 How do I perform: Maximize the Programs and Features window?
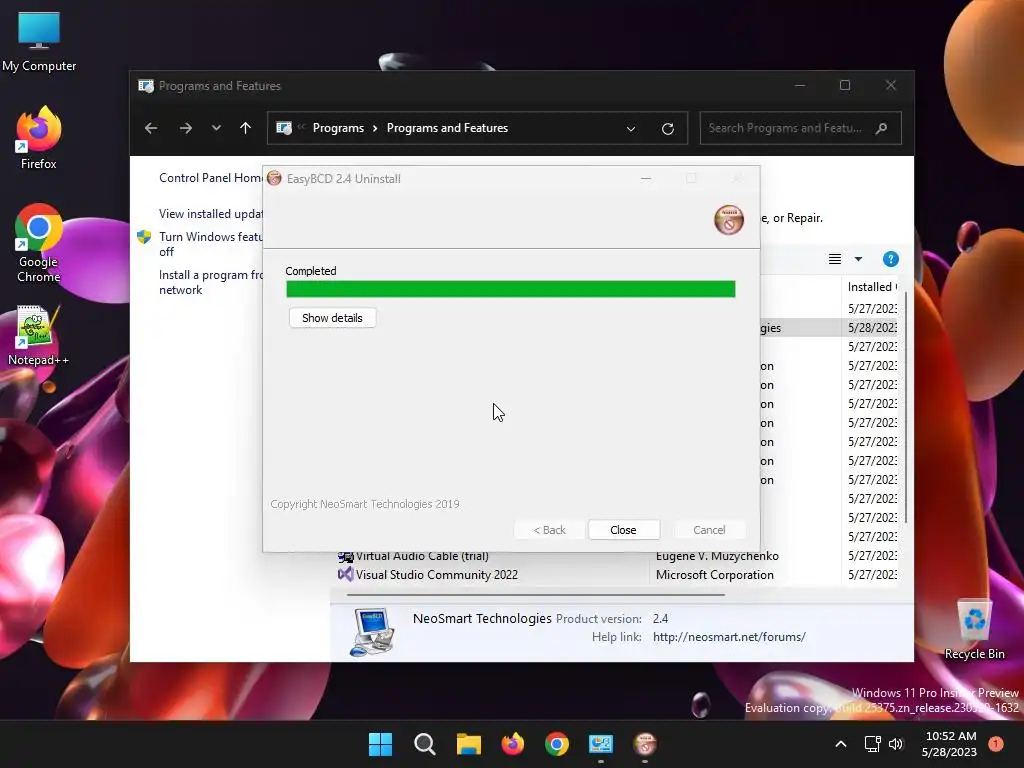(845, 86)
